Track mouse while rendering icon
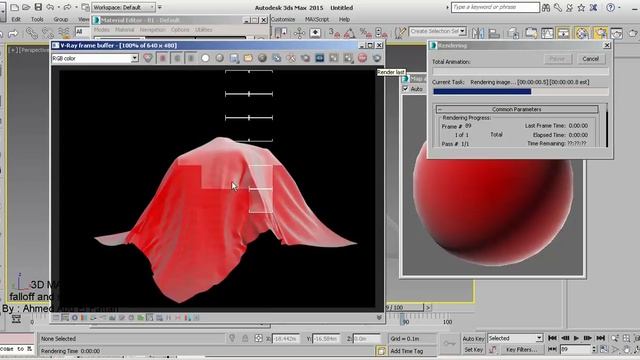 (x=291, y=58)
